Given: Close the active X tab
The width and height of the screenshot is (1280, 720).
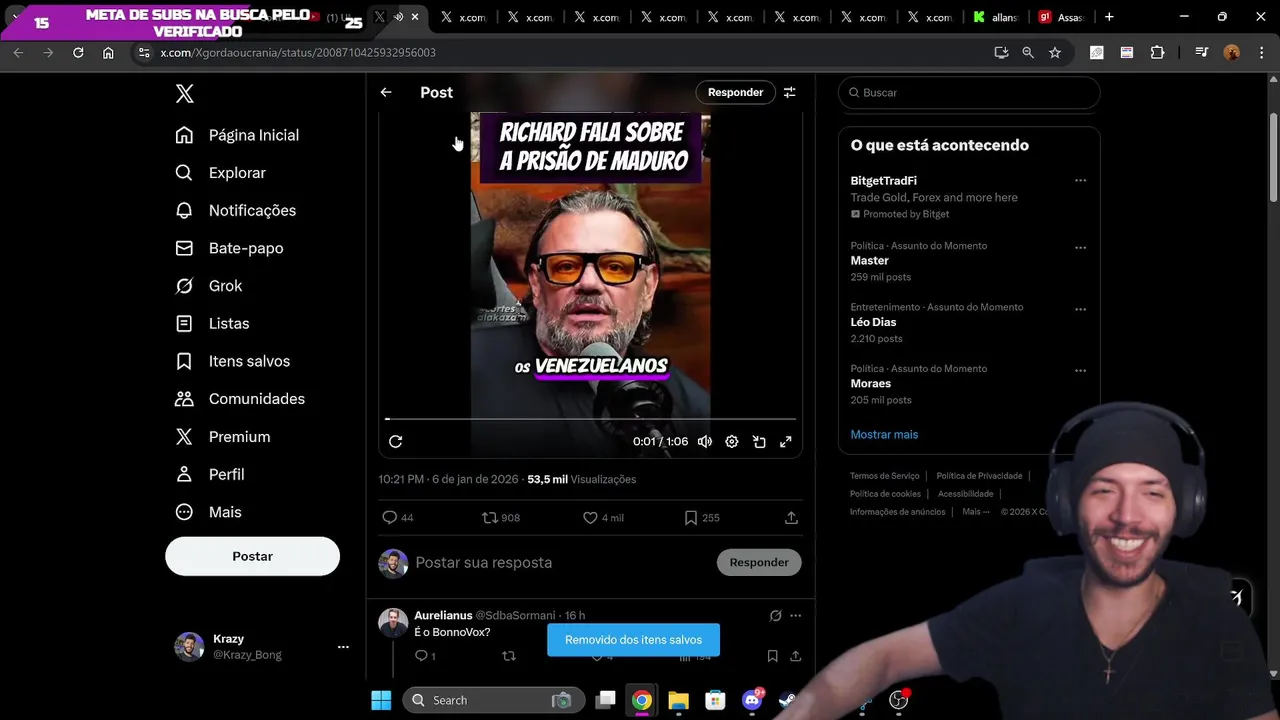Looking at the screenshot, I should (x=415, y=17).
